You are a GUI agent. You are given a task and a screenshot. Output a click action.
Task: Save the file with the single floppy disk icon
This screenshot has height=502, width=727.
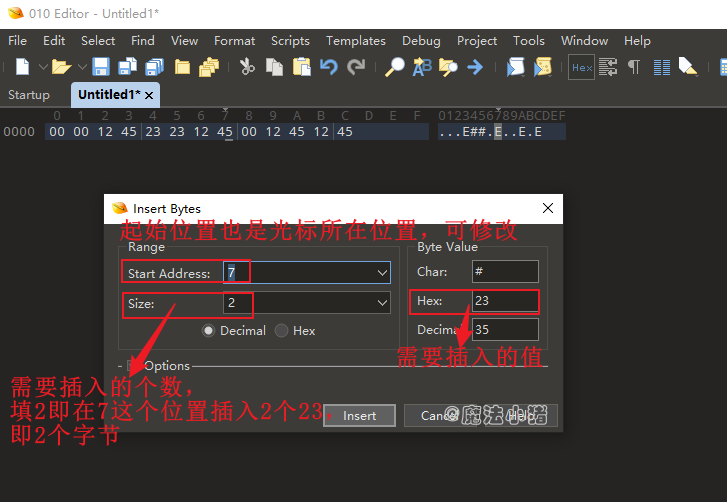tap(101, 67)
